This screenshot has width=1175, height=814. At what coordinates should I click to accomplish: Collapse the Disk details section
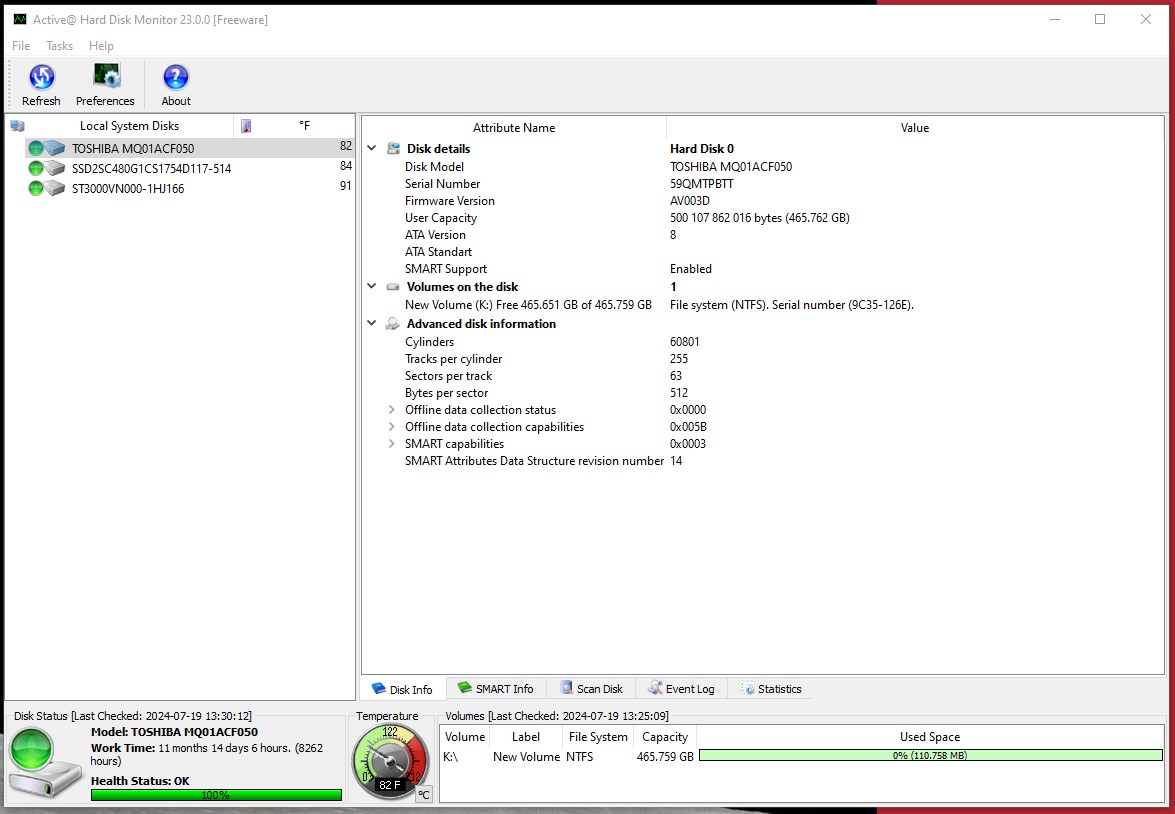pyautogui.click(x=372, y=149)
